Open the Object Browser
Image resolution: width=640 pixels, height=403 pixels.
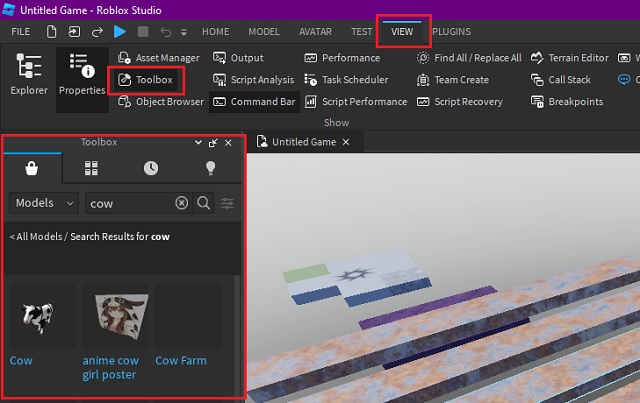(x=161, y=102)
